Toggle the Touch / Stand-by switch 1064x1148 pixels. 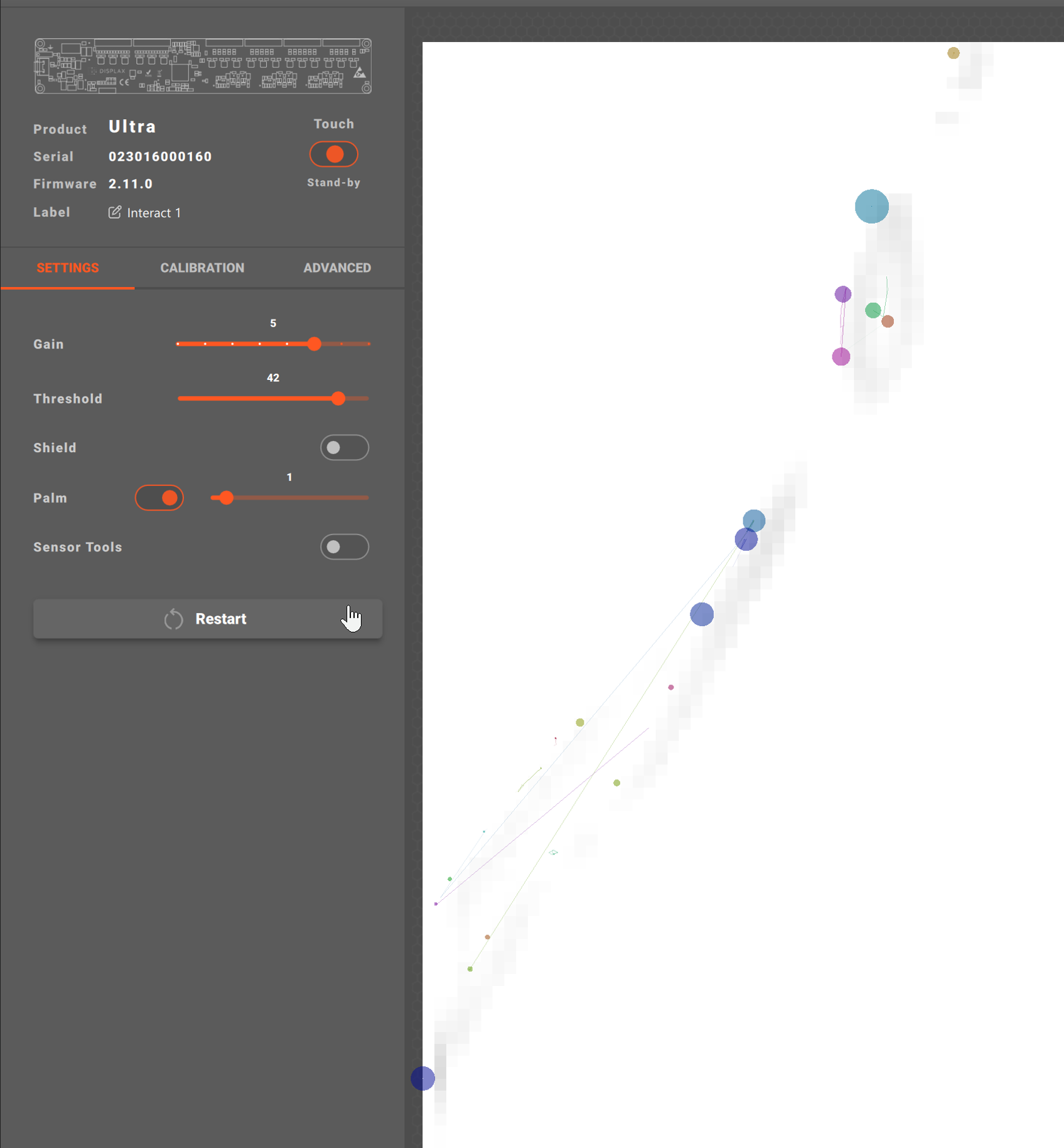click(333, 154)
